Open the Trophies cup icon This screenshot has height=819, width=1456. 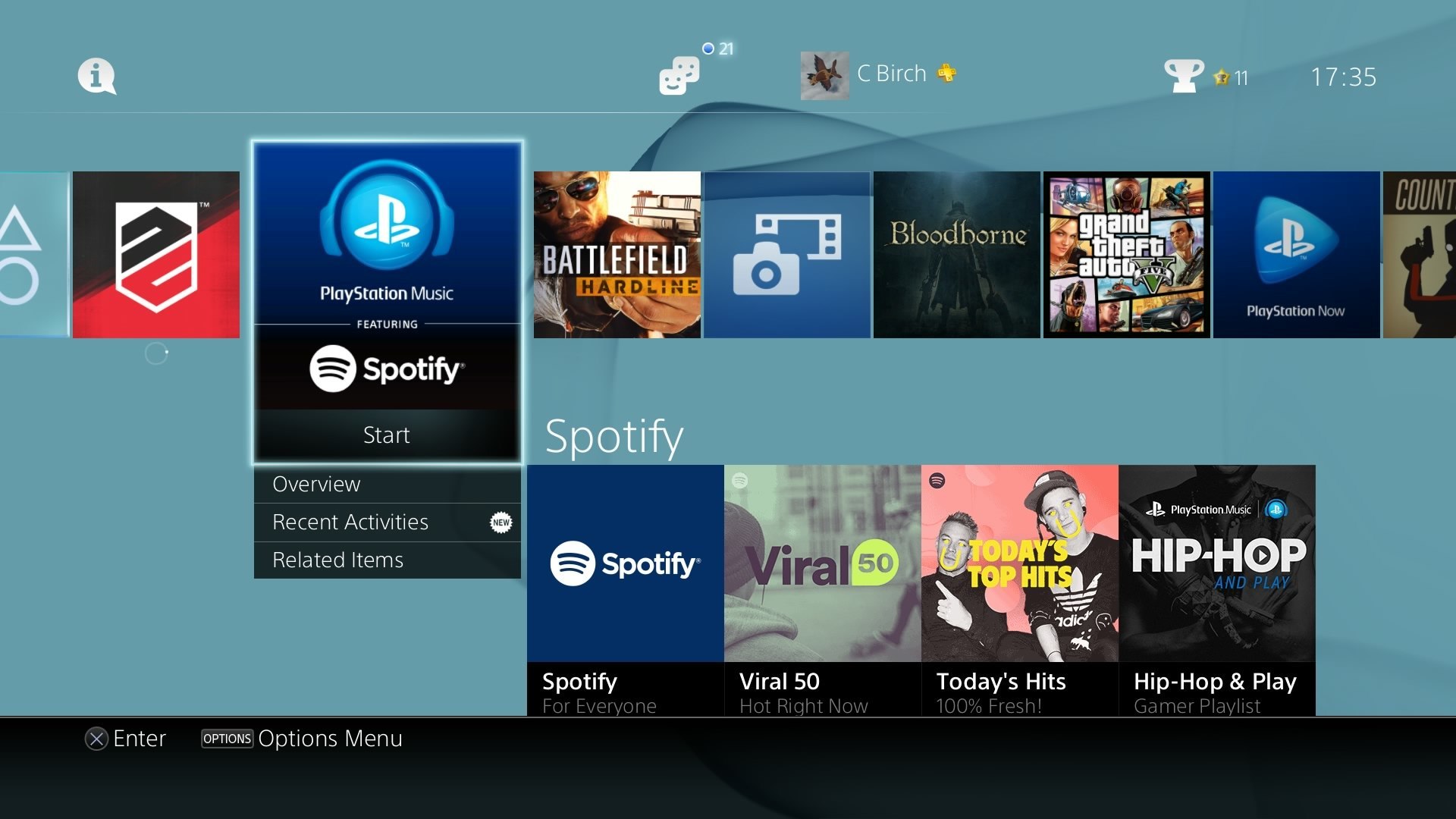tap(1184, 76)
